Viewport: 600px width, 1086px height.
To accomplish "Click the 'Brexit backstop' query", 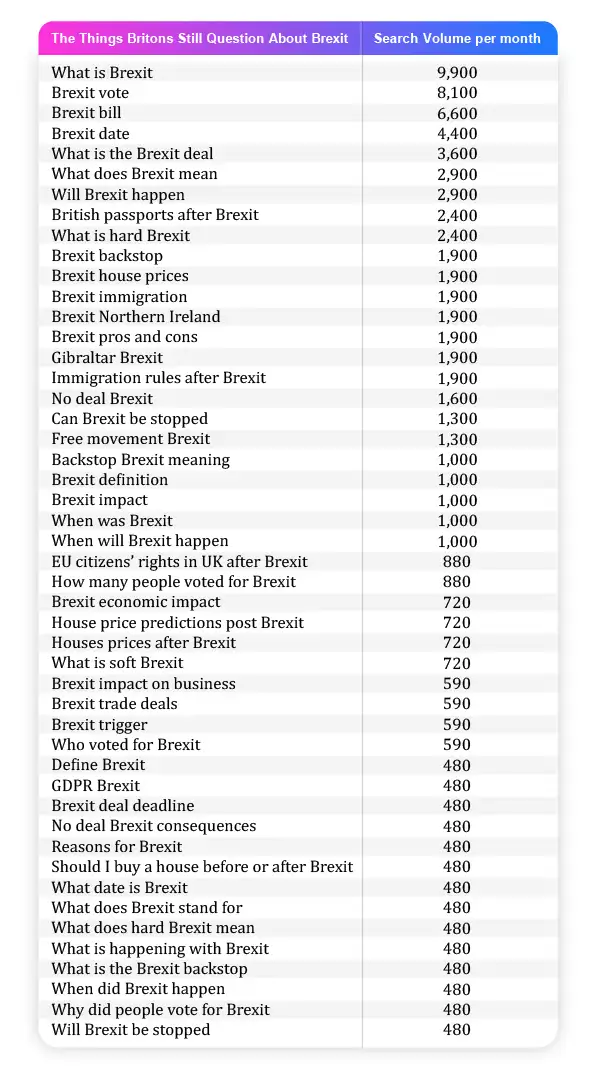I will (107, 256).
